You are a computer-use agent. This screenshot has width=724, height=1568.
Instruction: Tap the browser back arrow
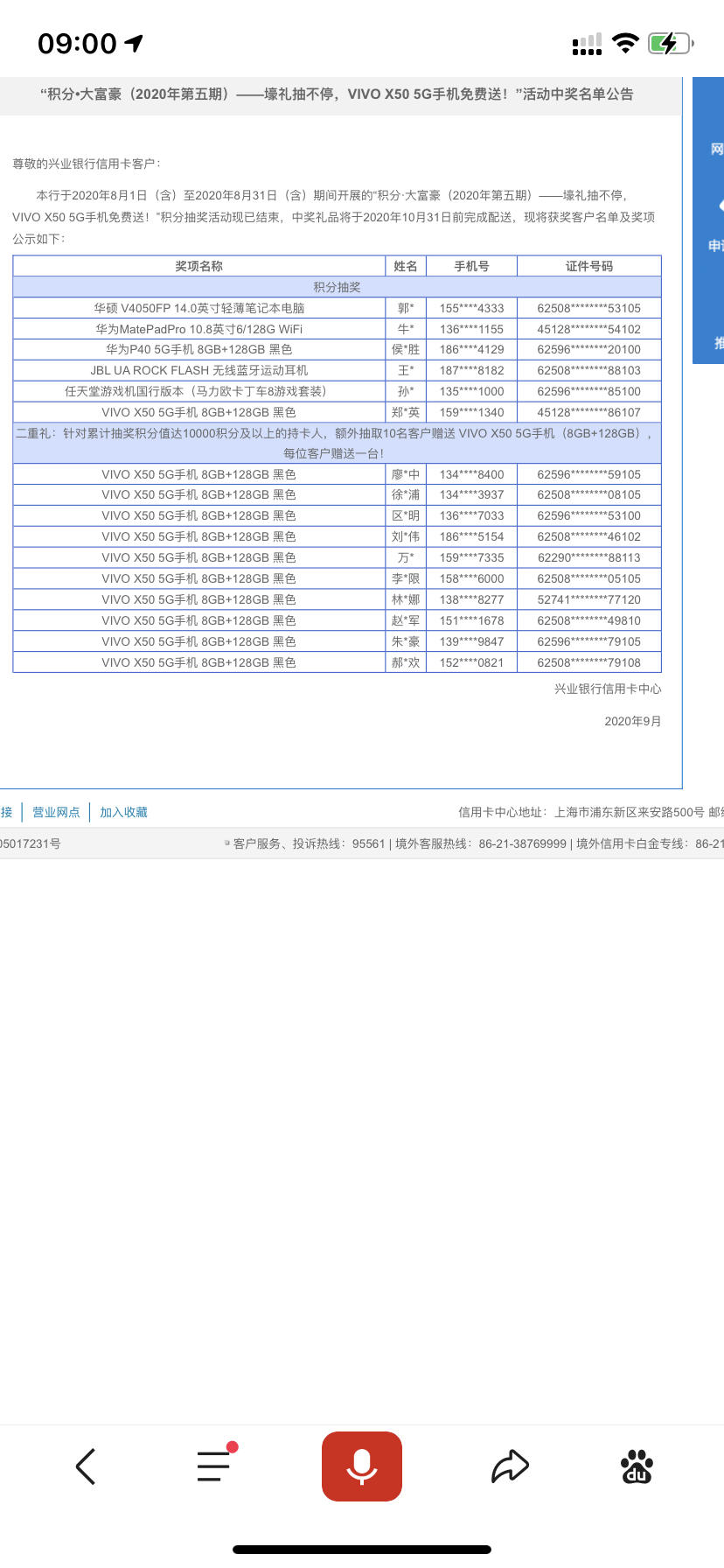tap(86, 1466)
